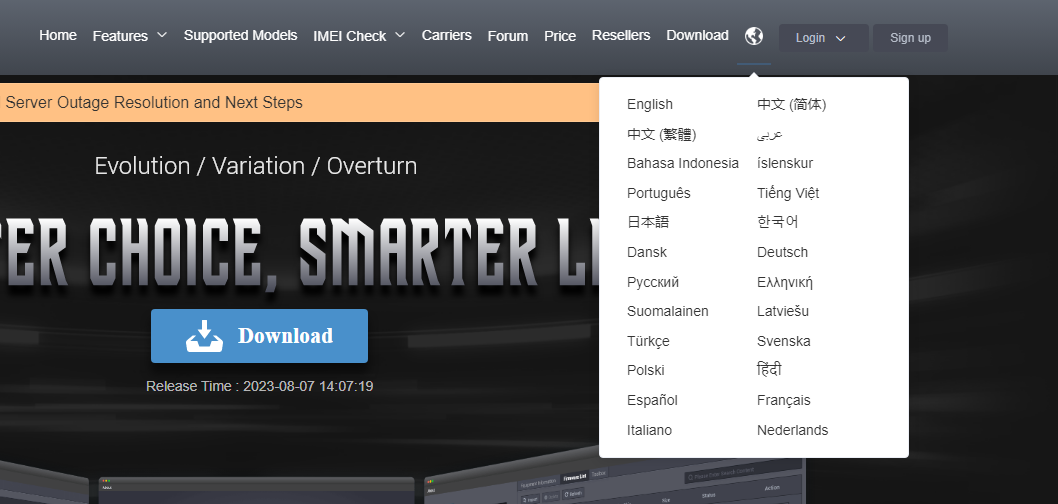Expand the IMEI Check dropdown

[x=359, y=36]
